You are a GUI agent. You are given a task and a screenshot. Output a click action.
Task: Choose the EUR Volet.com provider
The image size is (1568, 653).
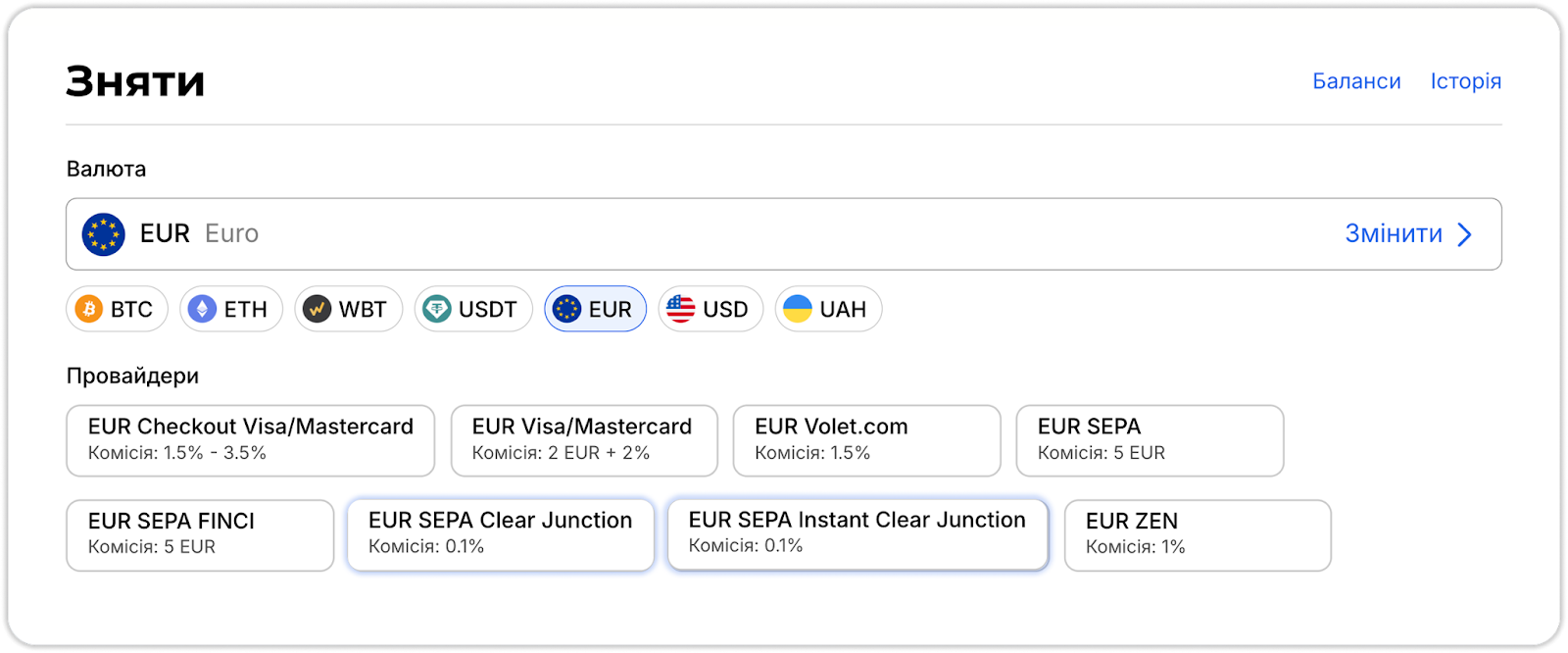pos(866,440)
